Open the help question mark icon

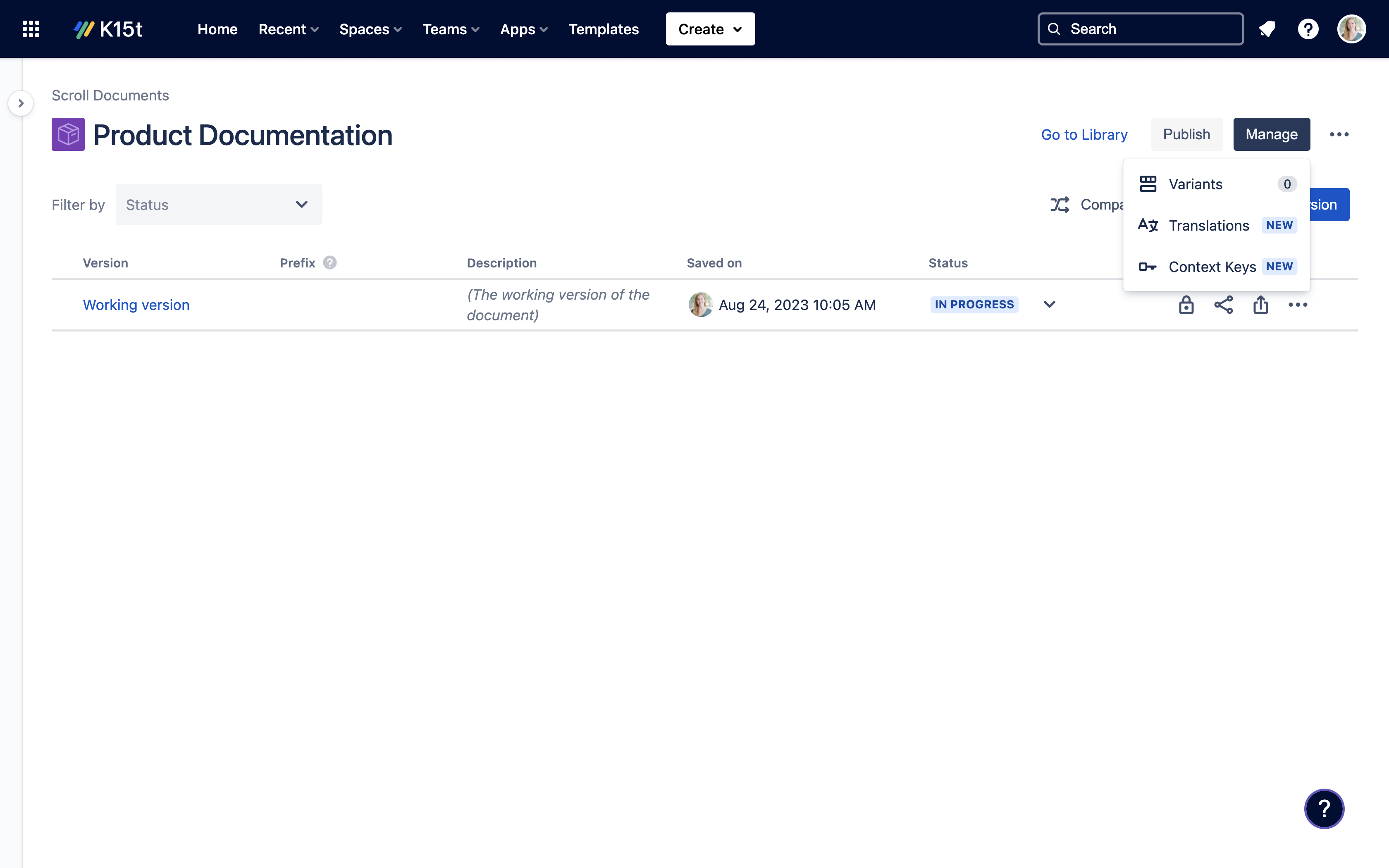coord(1308,29)
